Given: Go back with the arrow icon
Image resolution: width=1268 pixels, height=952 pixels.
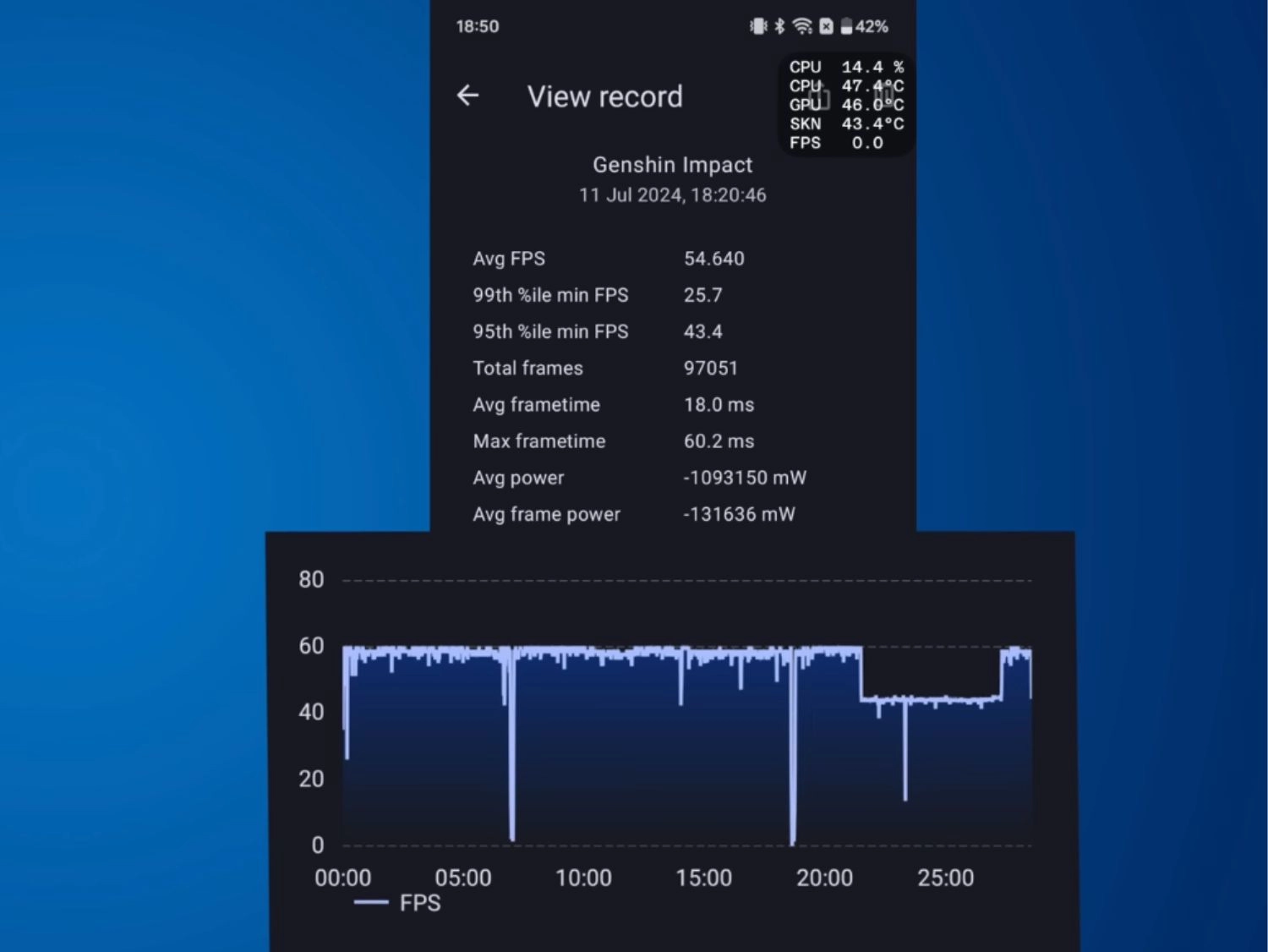Looking at the screenshot, I should [x=467, y=96].
